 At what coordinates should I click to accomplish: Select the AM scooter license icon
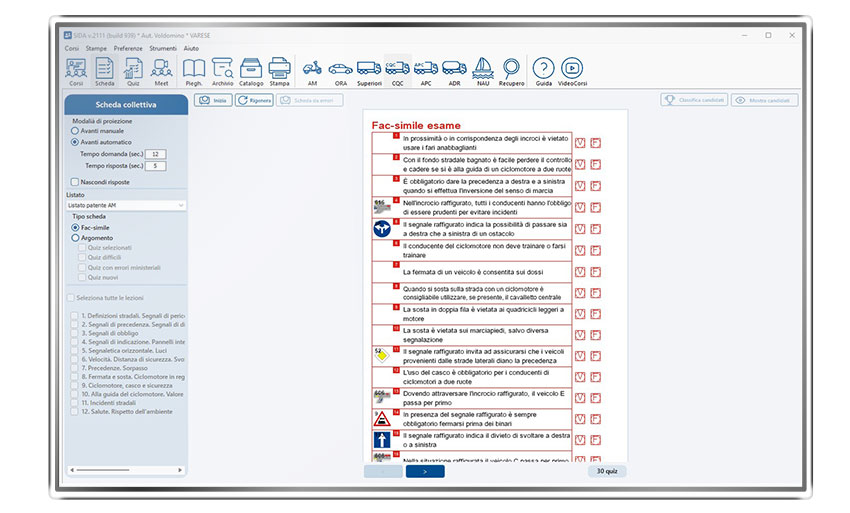[x=312, y=71]
